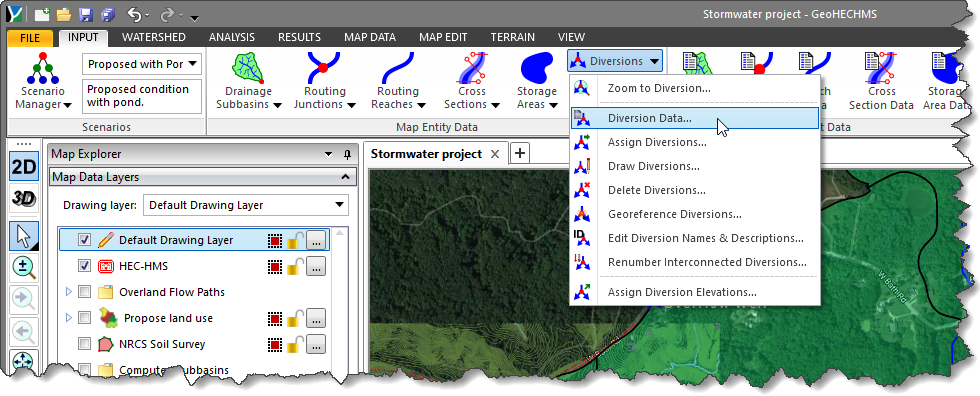Click the Save All icon in quick access toolbar
This screenshot has height=396, width=980.
[x=108, y=14]
